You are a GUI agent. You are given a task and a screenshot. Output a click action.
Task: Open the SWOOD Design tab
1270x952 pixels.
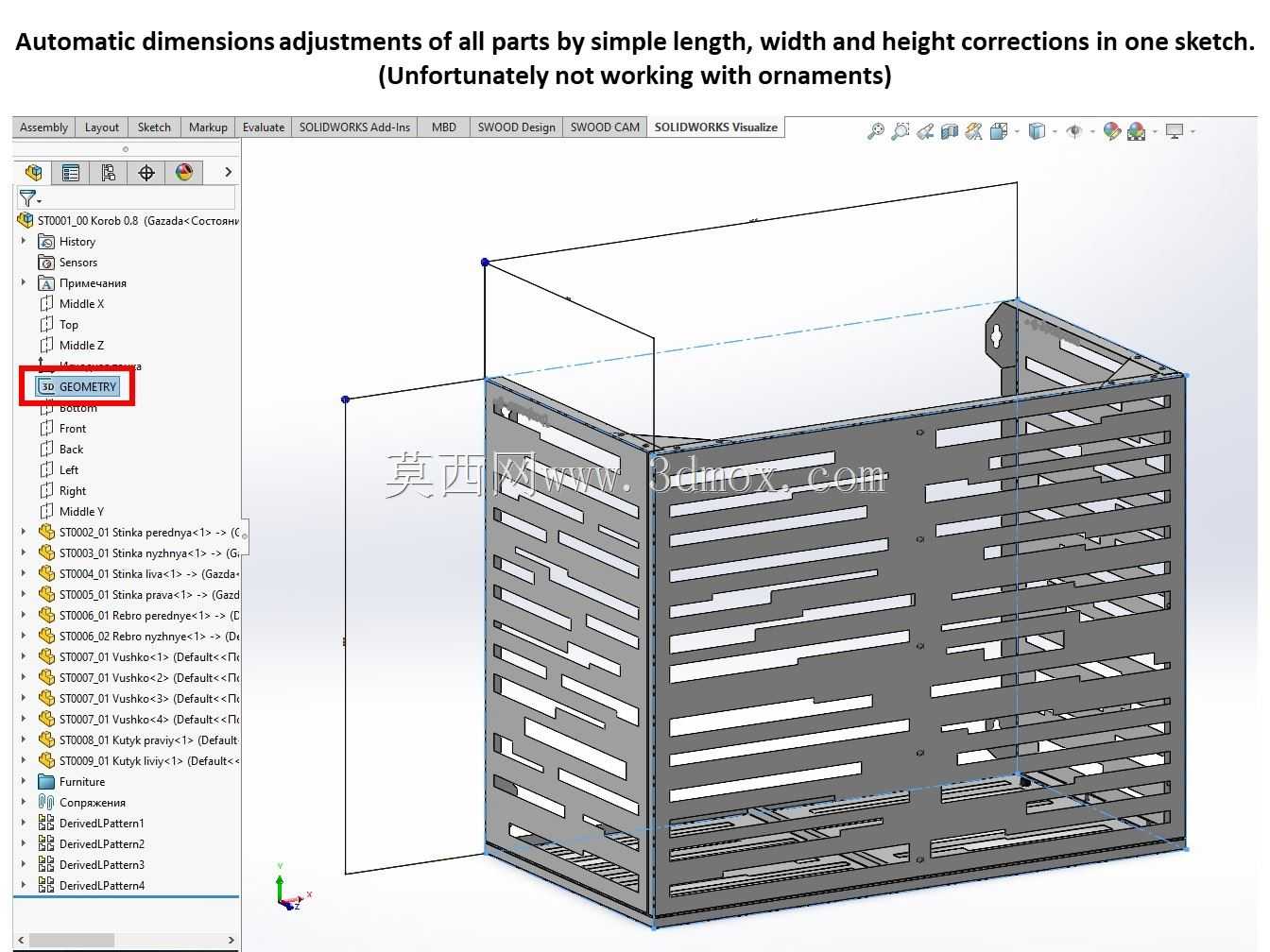(516, 127)
